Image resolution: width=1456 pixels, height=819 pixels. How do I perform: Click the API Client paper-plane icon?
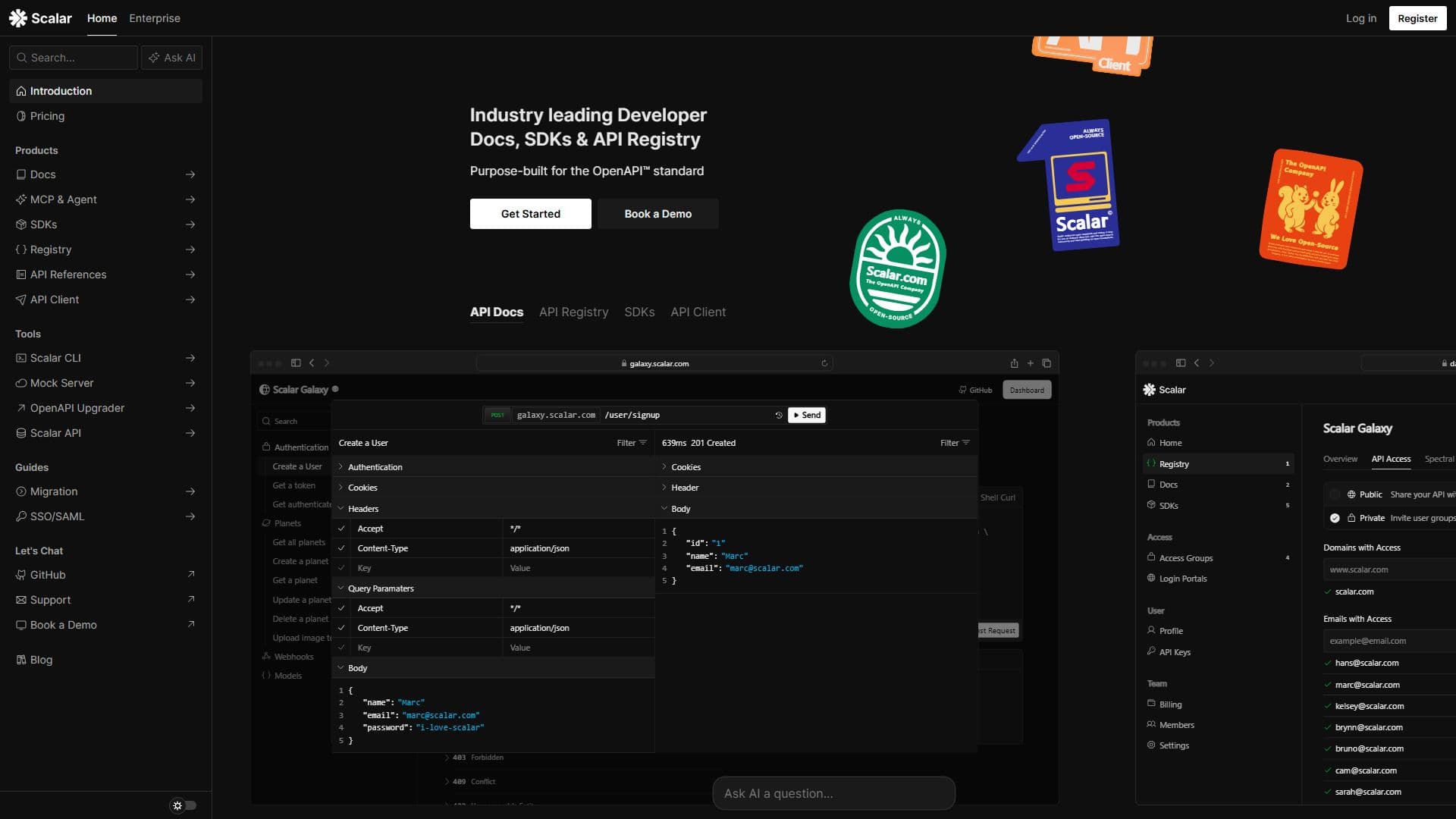(x=21, y=300)
